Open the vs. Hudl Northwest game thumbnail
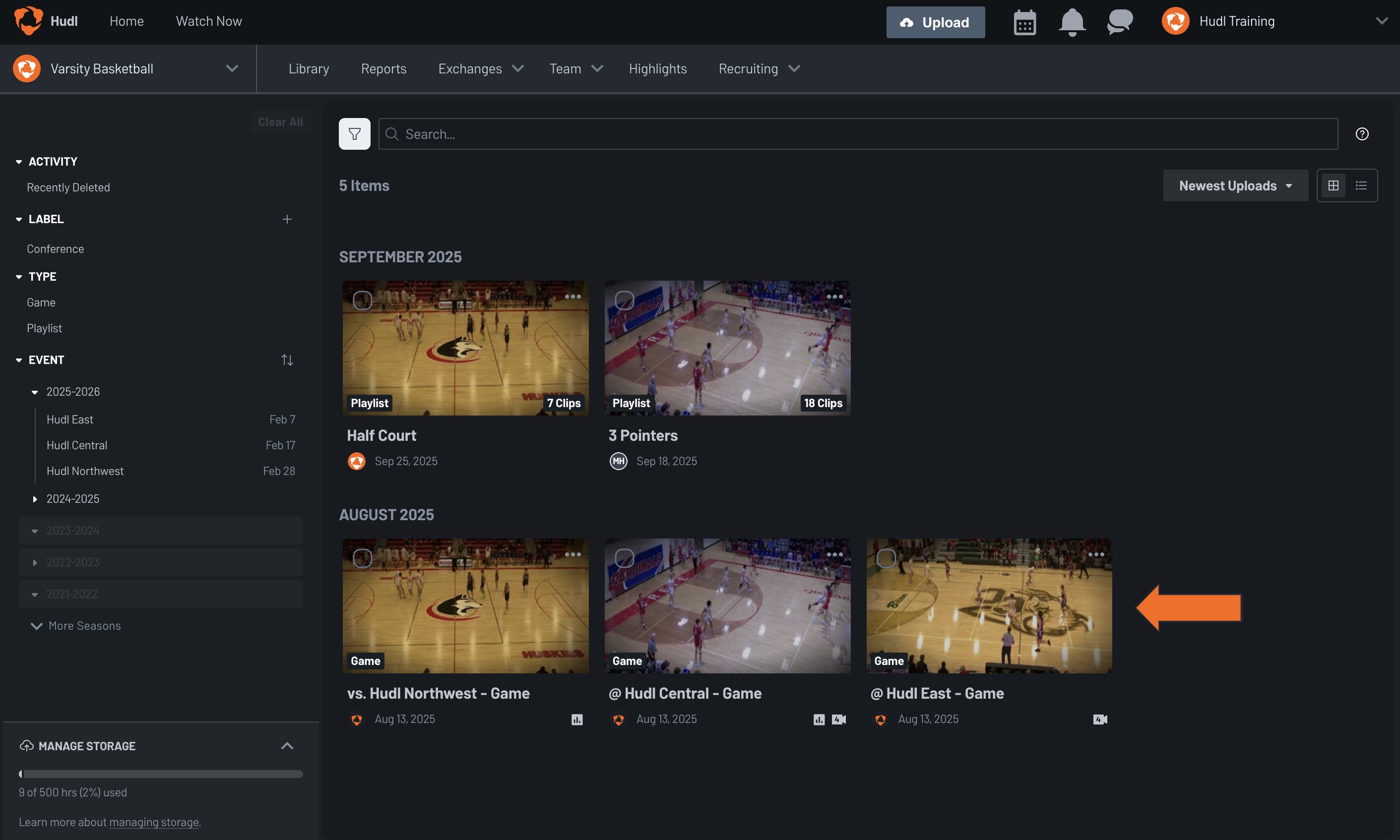Image resolution: width=1400 pixels, height=840 pixels. [x=464, y=605]
